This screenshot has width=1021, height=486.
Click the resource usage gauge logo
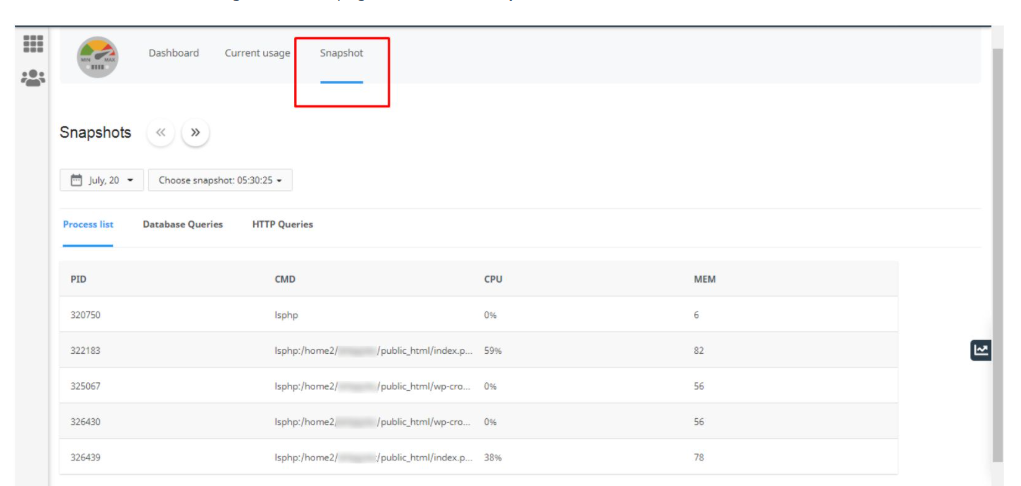(97, 56)
